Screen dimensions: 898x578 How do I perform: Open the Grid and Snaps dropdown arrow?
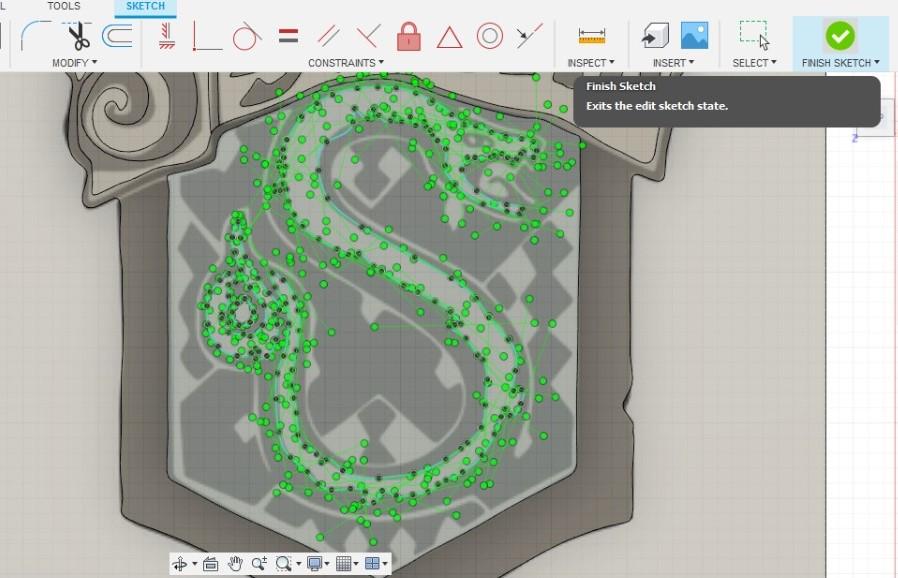pyautogui.click(x=356, y=564)
